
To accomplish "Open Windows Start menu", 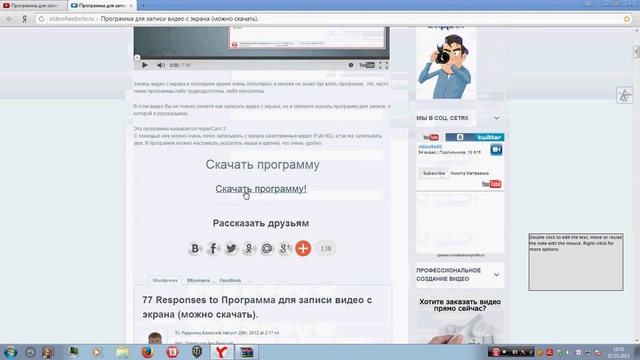I will click(10, 352).
